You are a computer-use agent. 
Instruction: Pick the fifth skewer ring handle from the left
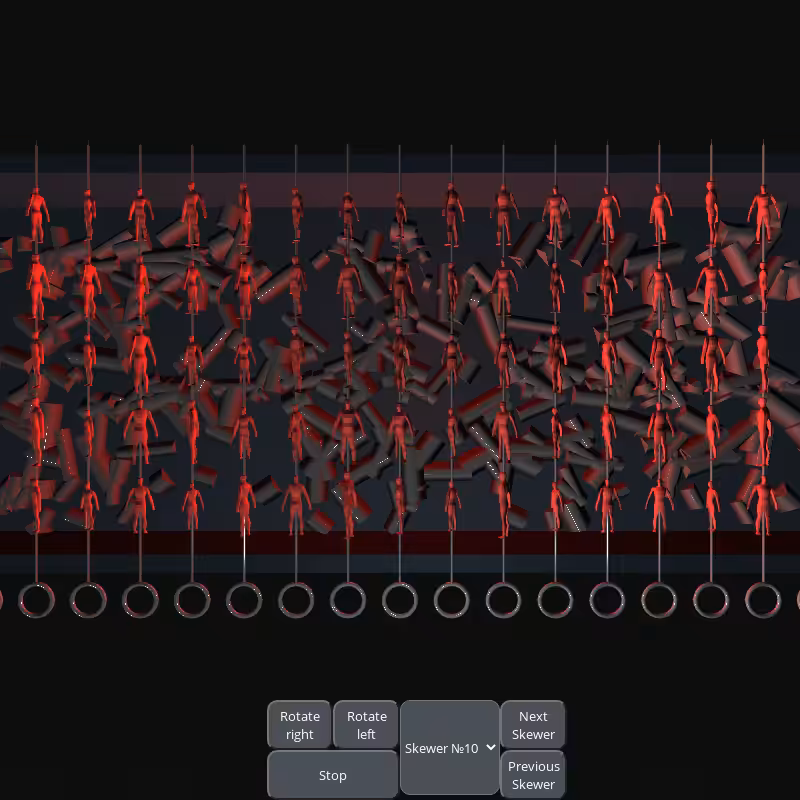(x=244, y=600)
